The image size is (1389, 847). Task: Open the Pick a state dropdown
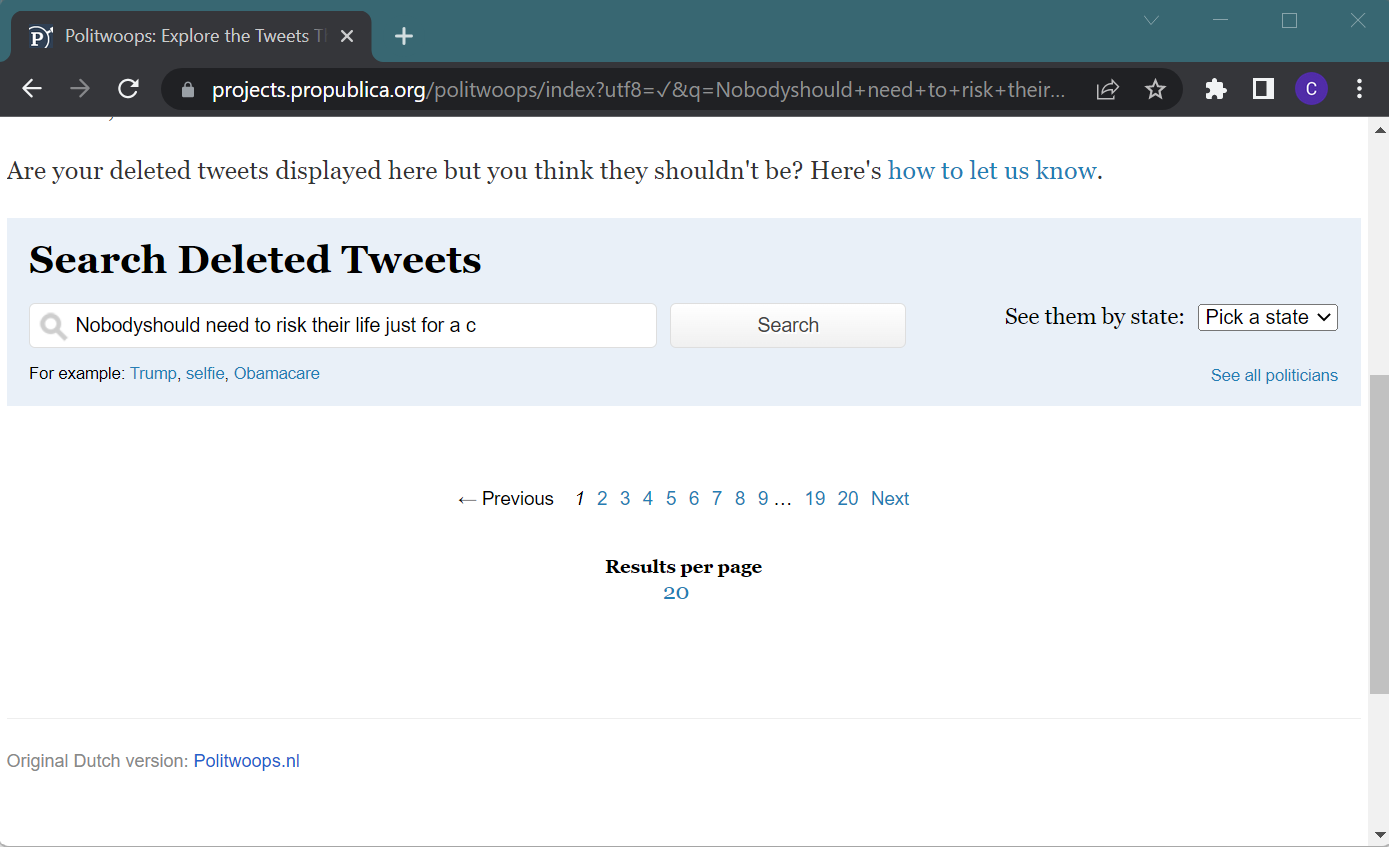click(x=1268, y=317)
